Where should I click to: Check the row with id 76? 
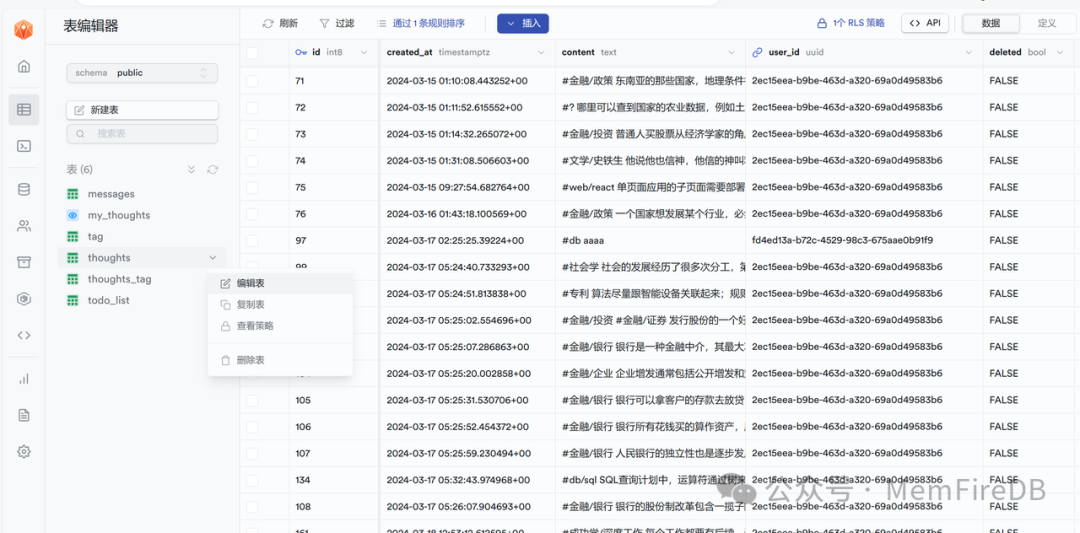tap(252, 214)
